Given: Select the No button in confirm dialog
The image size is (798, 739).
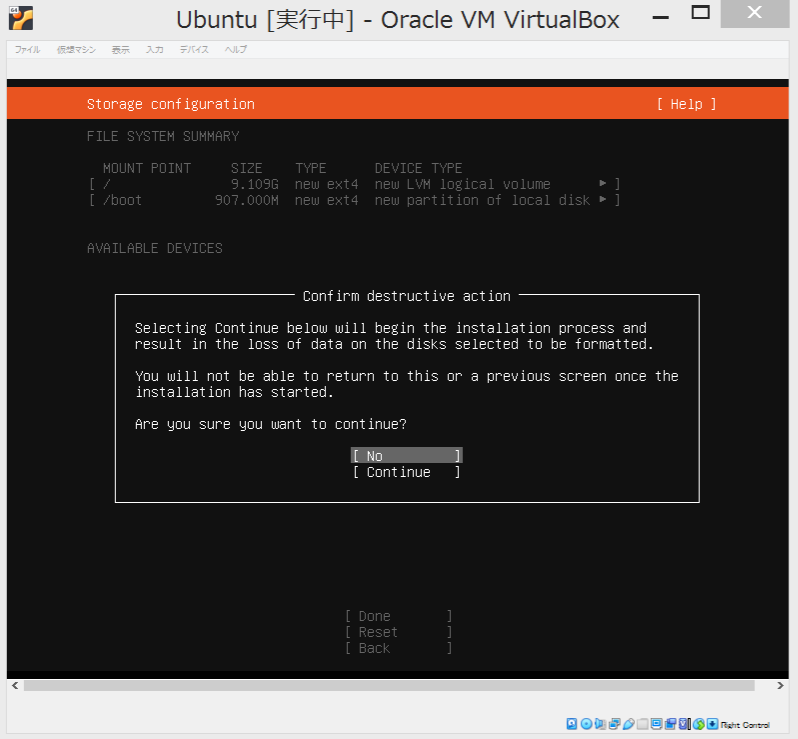Looking at the screenshot, I should [x=407, y=456].
